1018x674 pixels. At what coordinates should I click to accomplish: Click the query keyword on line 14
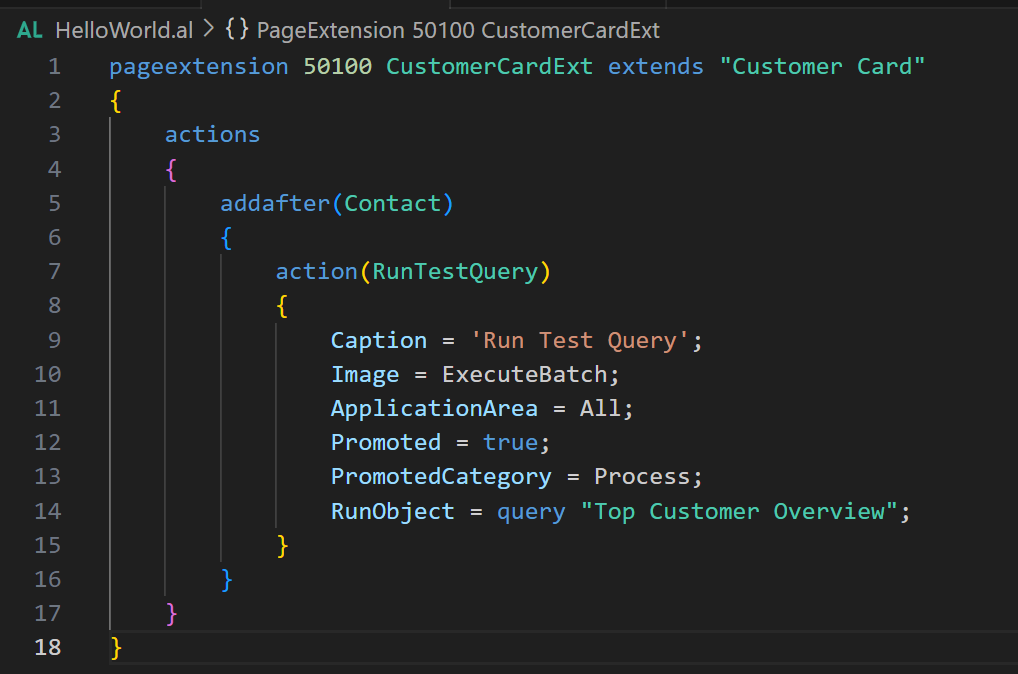(x=531, y=512)
